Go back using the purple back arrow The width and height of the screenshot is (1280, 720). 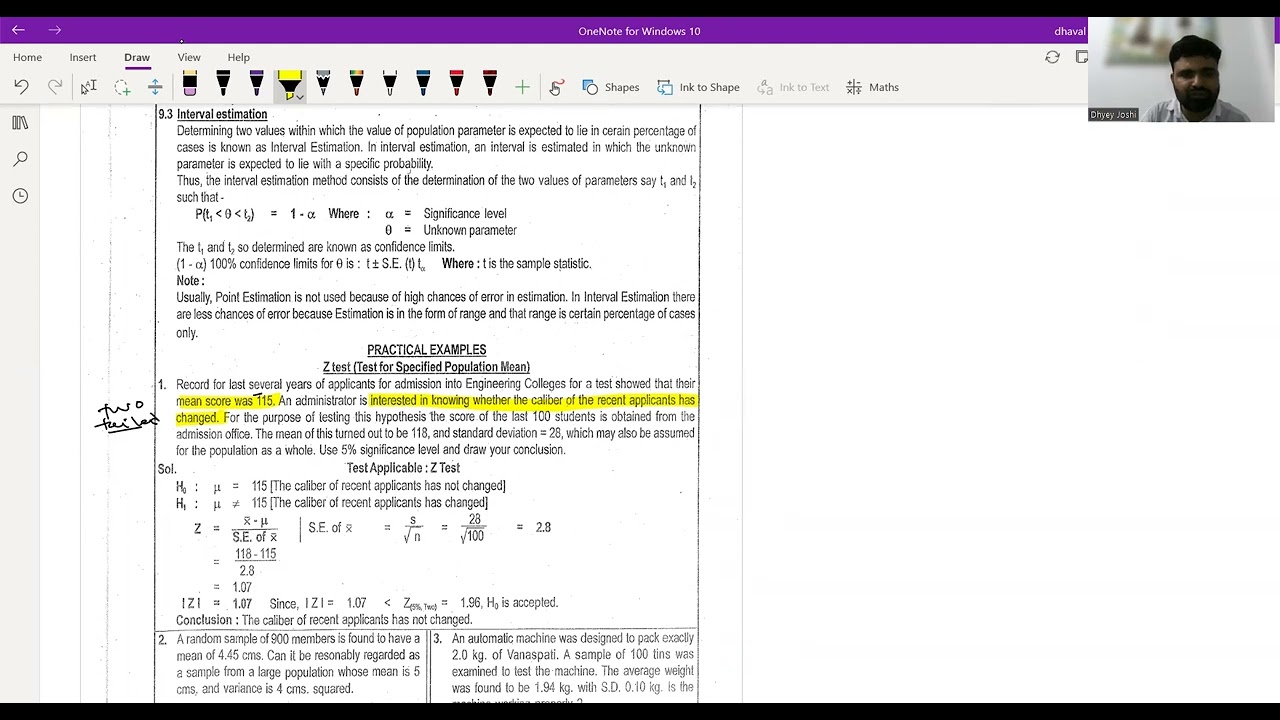[18, 31]
